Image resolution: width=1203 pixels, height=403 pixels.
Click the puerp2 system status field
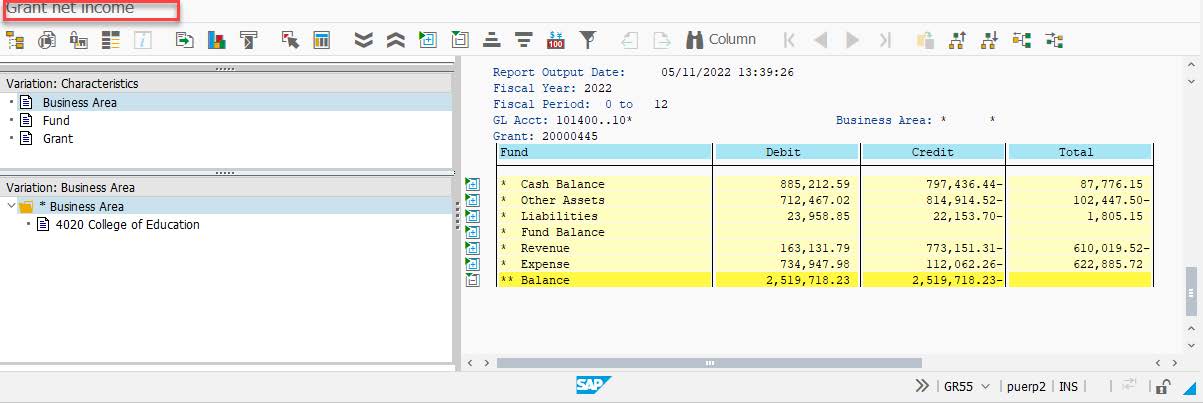point(1026,386)
